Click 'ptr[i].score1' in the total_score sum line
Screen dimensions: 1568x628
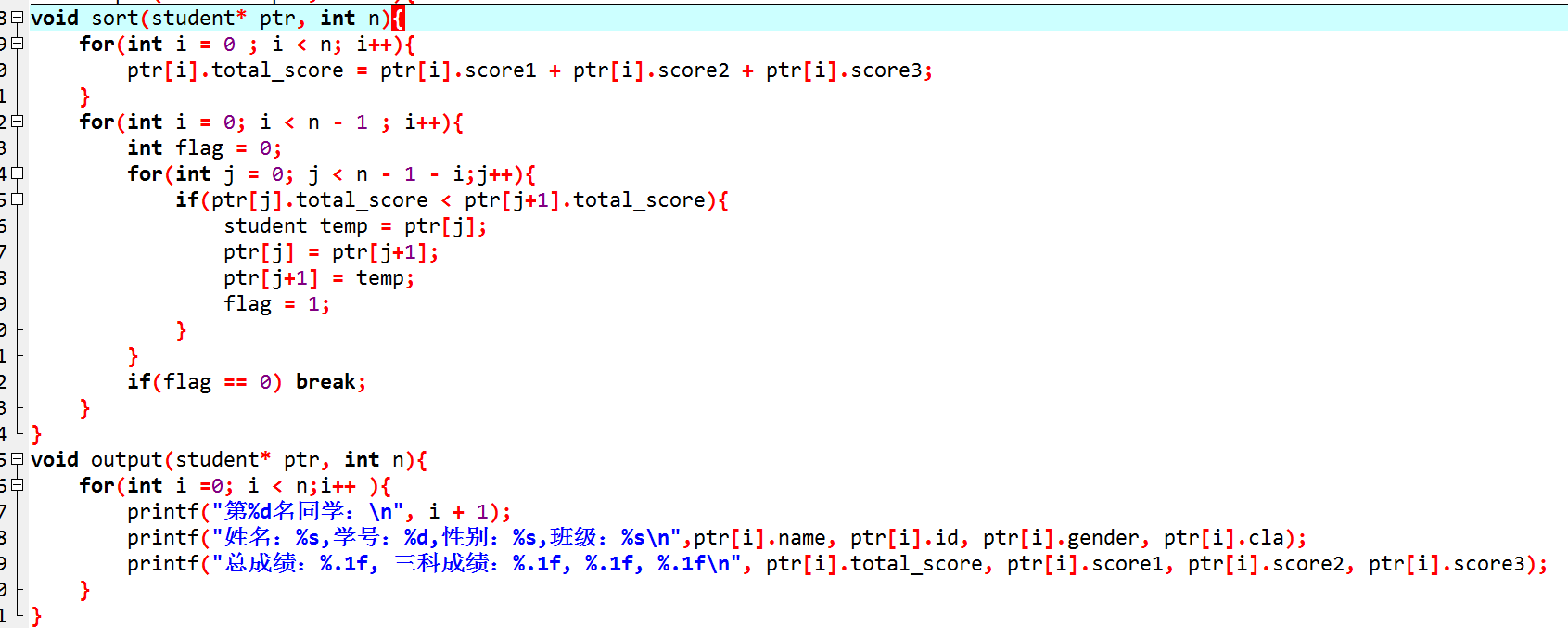point(458,70)
